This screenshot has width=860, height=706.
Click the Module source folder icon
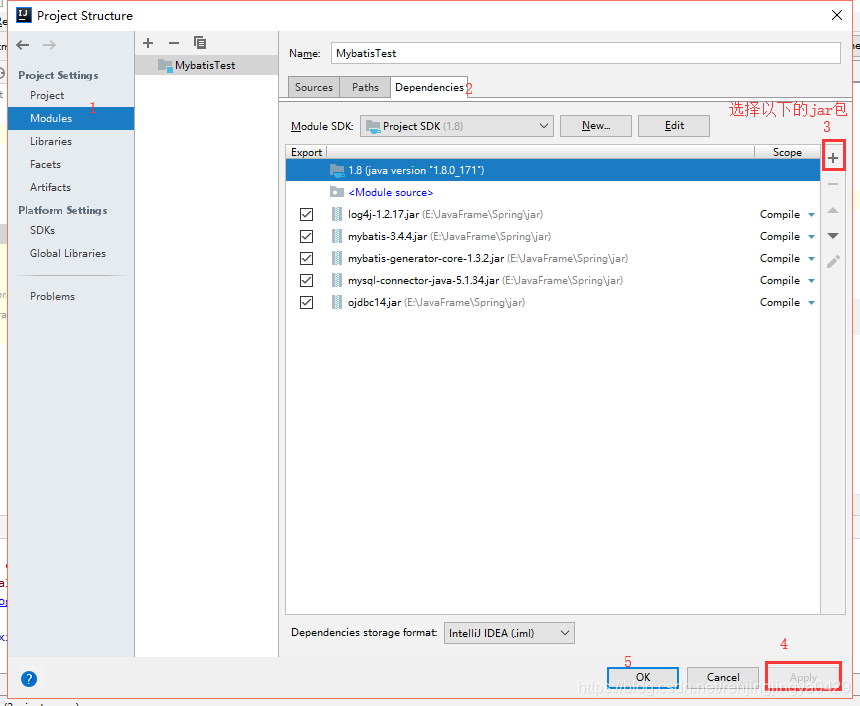point(337,192)
